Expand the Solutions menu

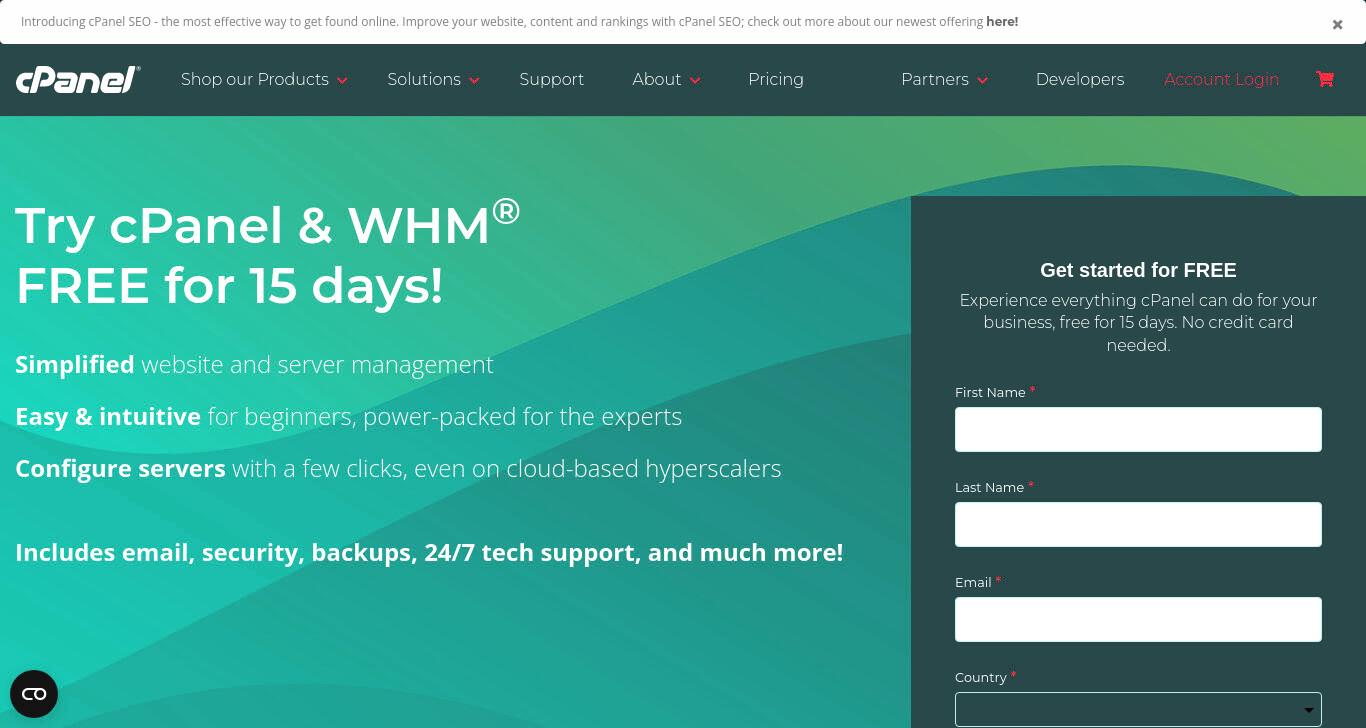coord(433,79)
